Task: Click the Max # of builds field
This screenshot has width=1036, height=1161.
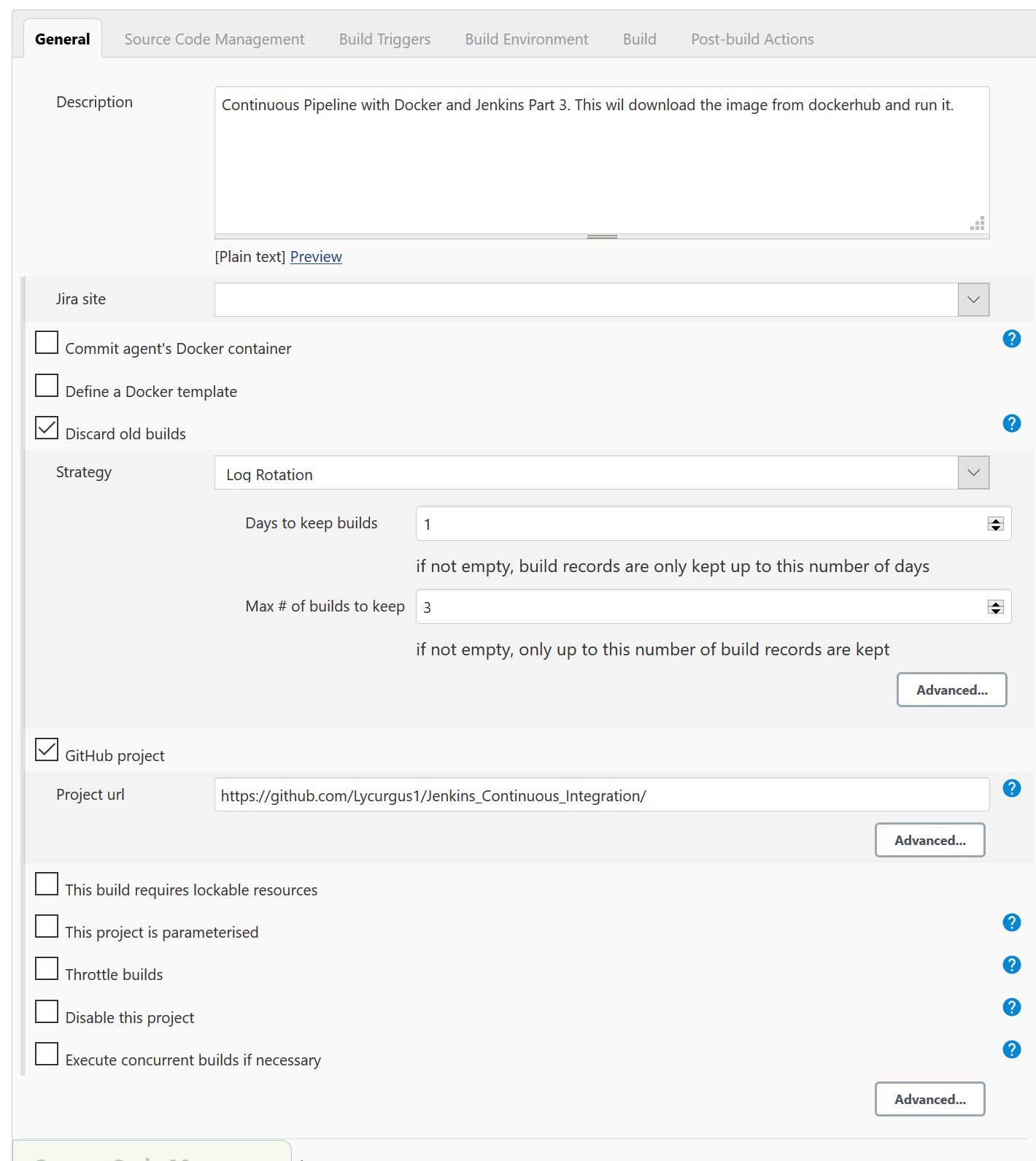Action: pyautogui.click(x=714, y=606)
